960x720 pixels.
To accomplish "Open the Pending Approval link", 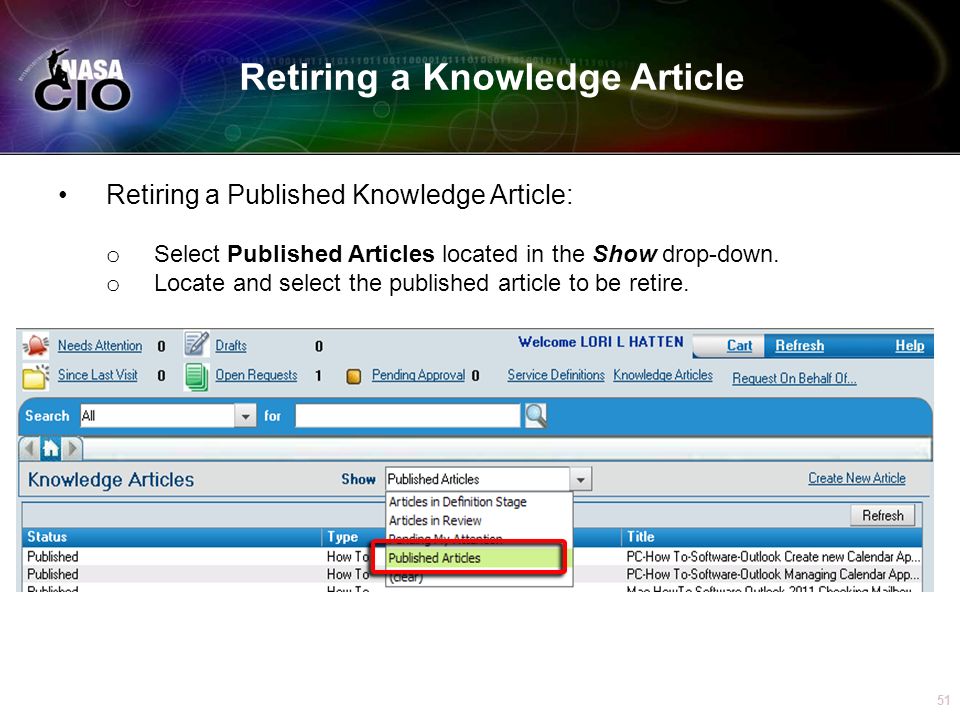I will pos(418,375).
